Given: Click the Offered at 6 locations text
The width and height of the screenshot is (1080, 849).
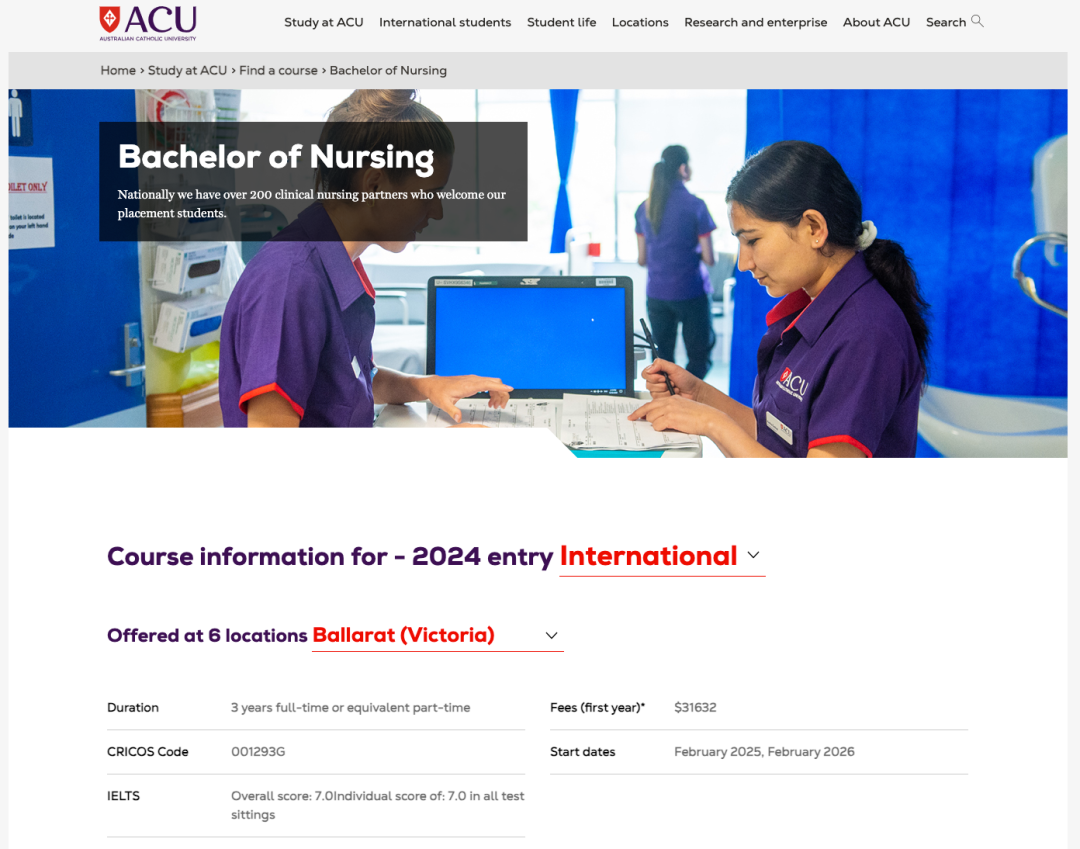Looking at the screenshot, I should (207, 635).
